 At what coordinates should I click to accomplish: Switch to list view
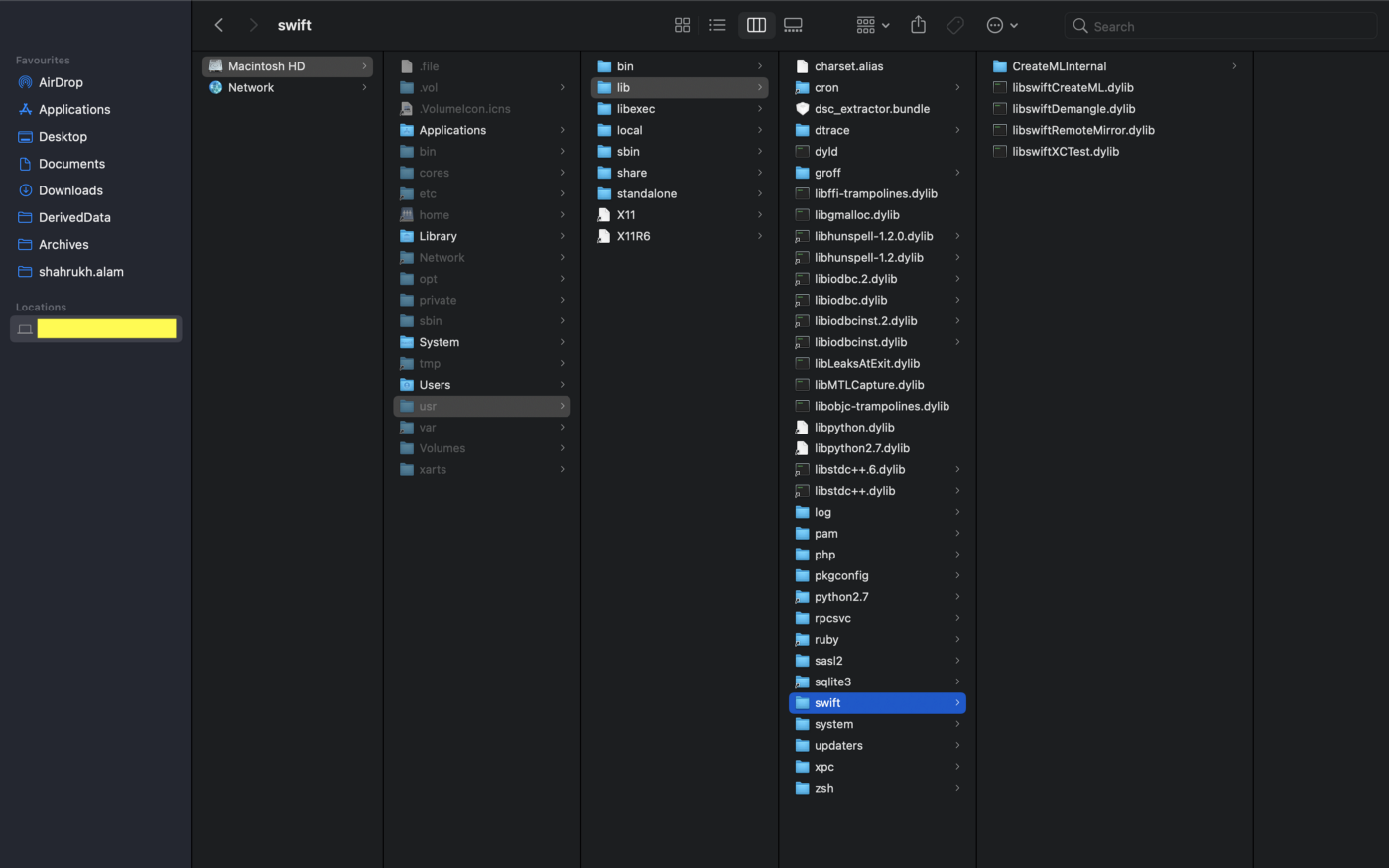tap(717, 24)
